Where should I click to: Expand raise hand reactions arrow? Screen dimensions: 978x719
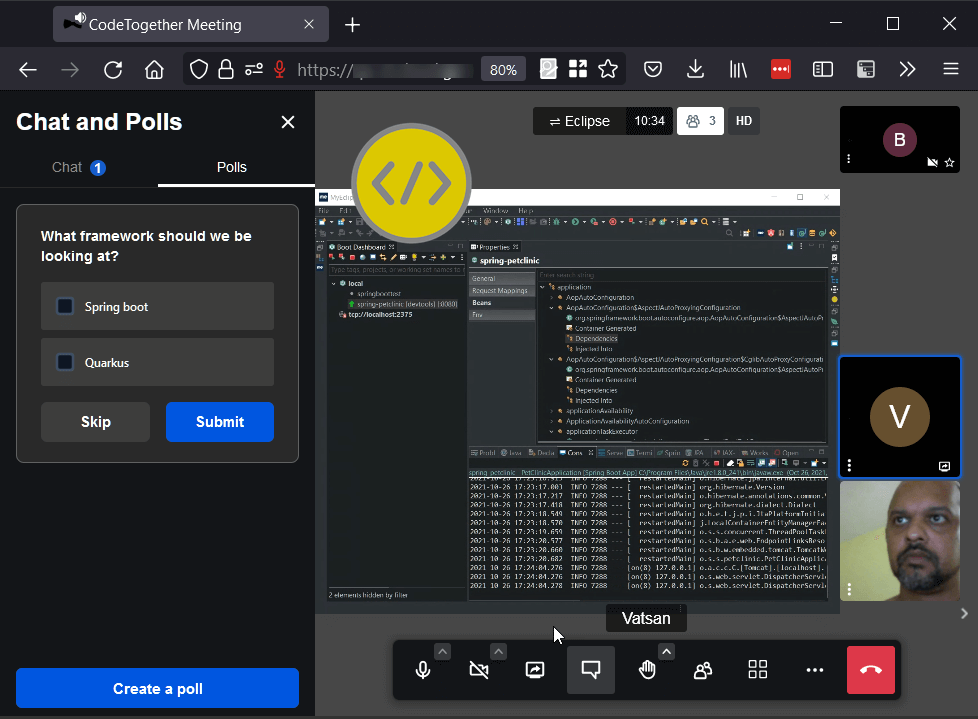pyautogui.click(x=666, y=652)
